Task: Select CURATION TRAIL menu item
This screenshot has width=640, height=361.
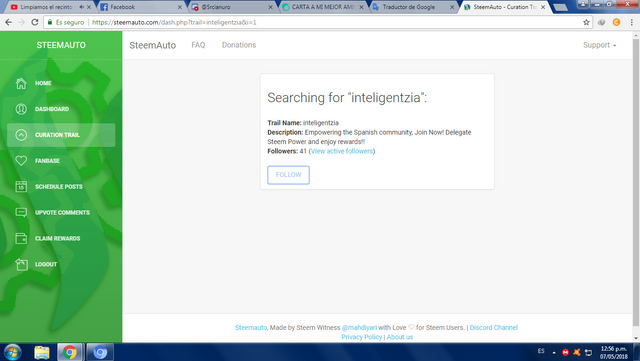Action: (57, 135)
